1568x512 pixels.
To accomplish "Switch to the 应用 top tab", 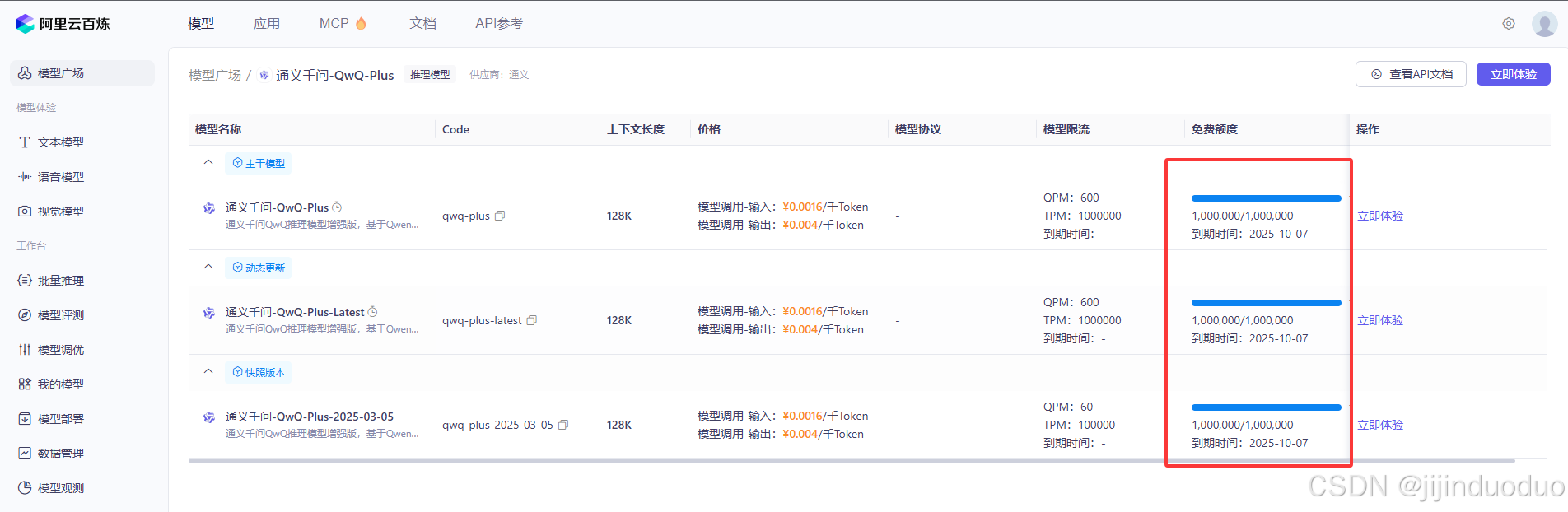I will 267,24.
